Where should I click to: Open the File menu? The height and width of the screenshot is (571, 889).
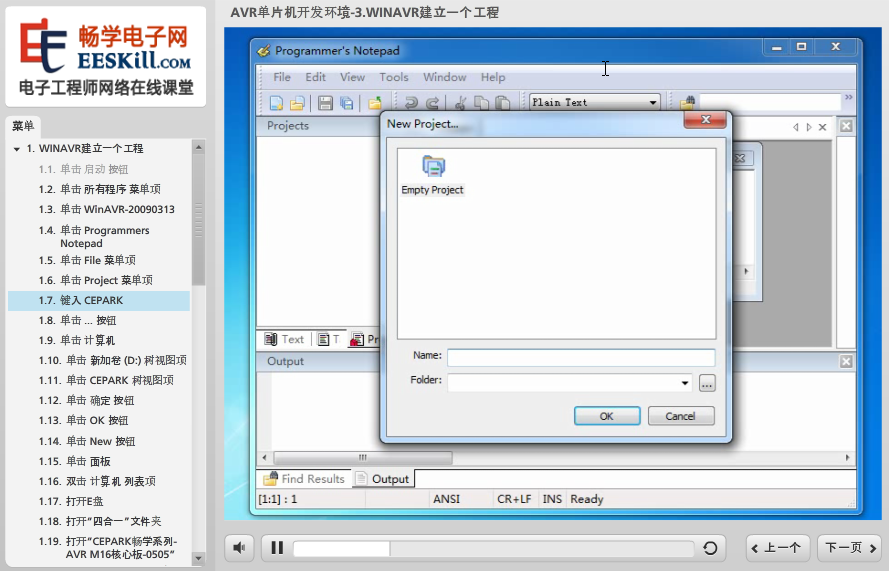click(282, 77)
